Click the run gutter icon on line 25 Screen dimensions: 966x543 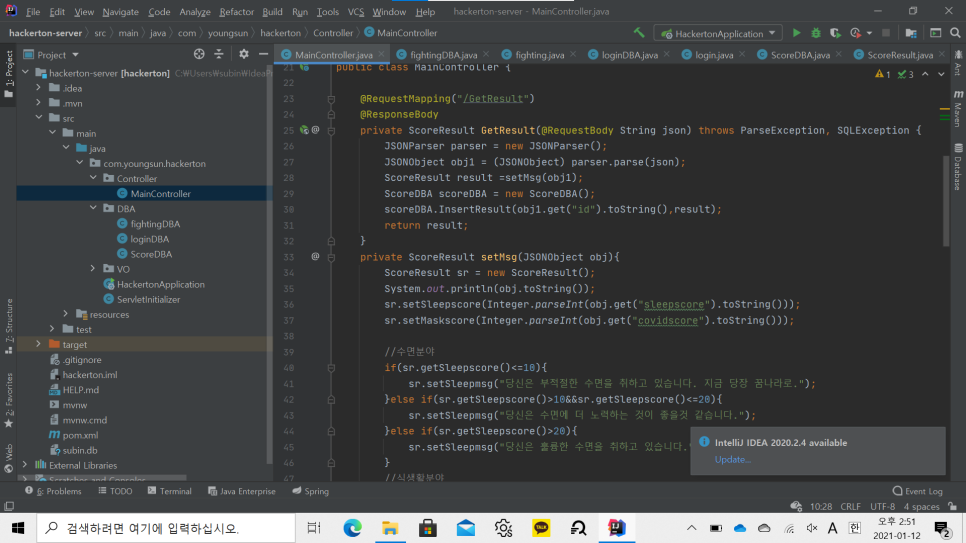point(304,130)
